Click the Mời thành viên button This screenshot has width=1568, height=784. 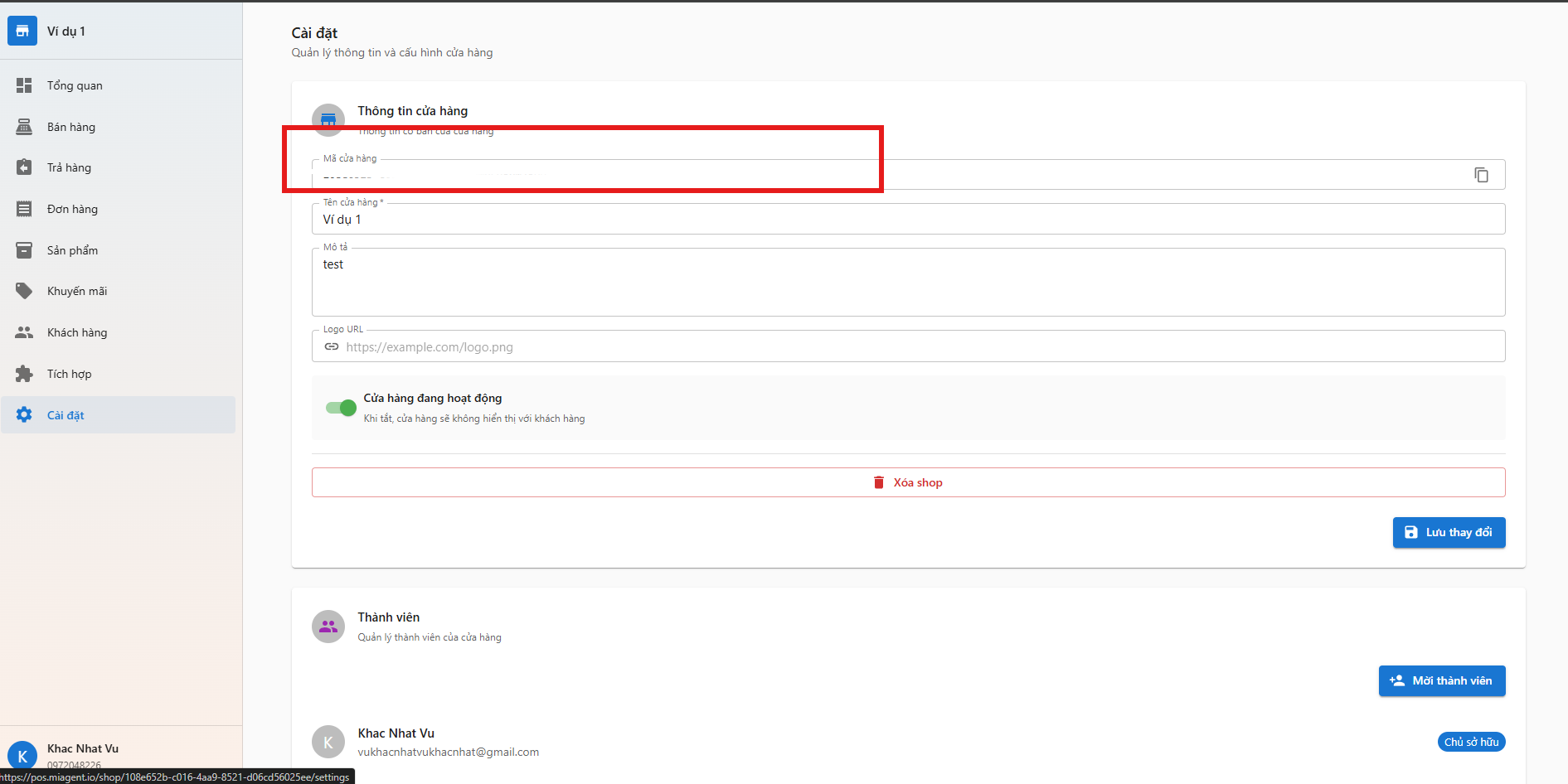[x=1441, y=680]
